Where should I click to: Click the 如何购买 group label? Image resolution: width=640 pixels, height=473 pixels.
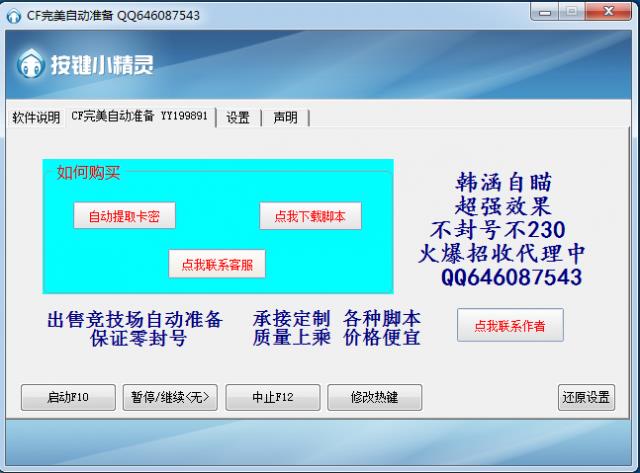point(88,173)
